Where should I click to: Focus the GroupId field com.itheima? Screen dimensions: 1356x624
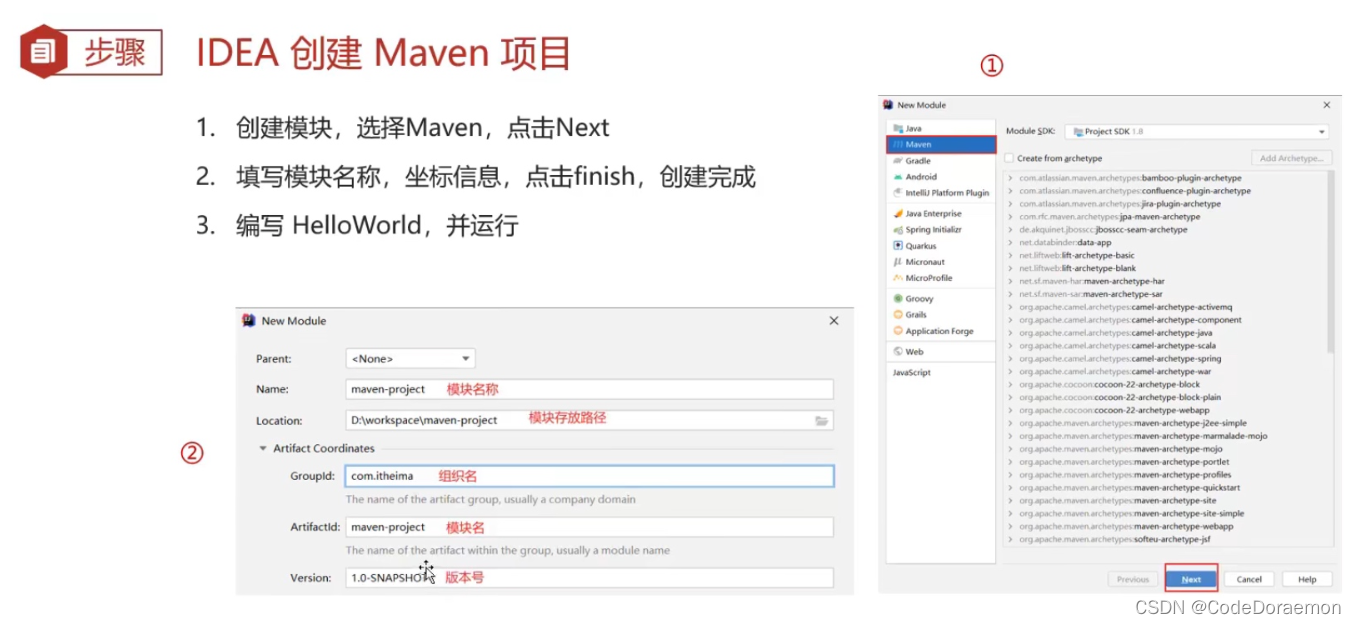589,476
